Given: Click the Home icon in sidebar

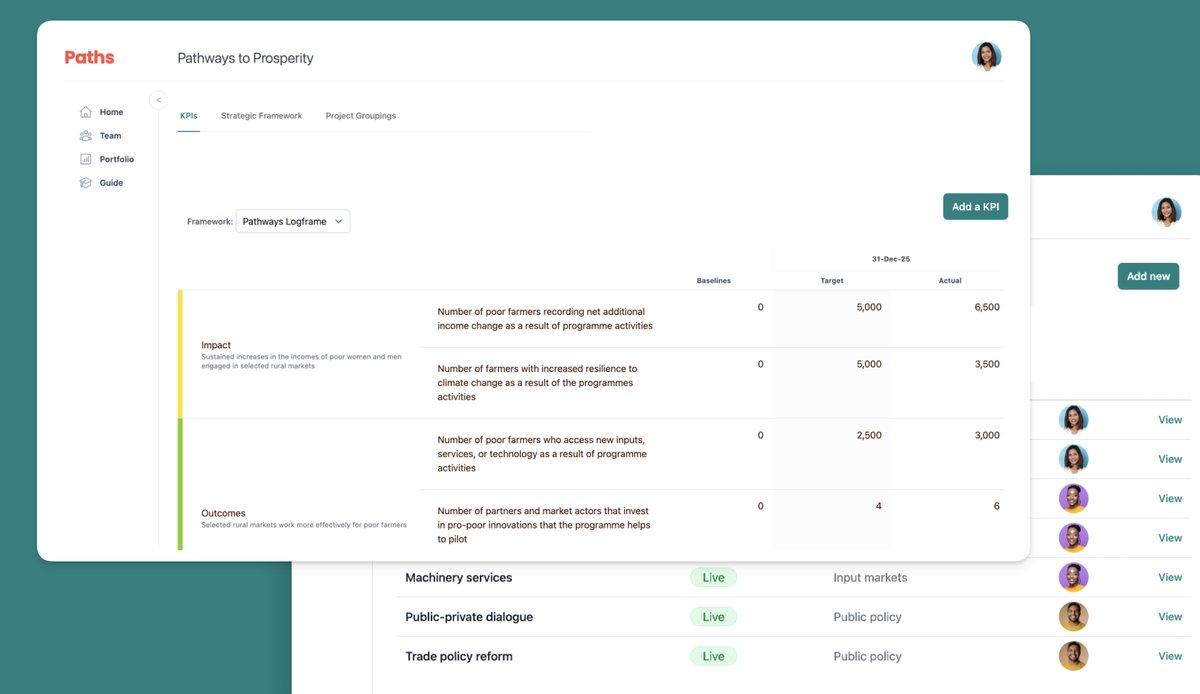Looking at the screenshot, I should click(86, 112).
